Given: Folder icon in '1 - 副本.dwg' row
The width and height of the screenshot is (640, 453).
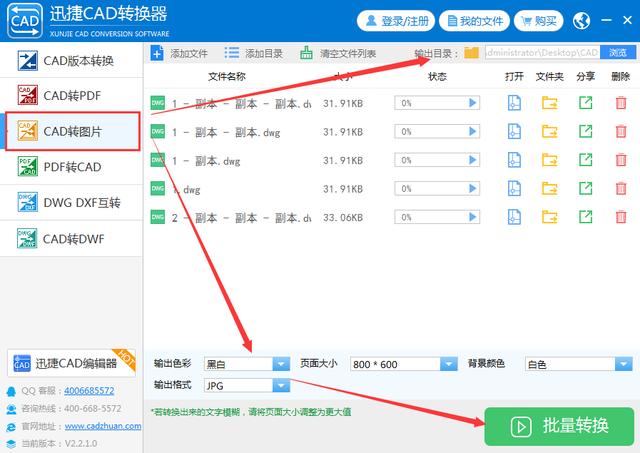Looking at the screenshot, I should (549, 160).
